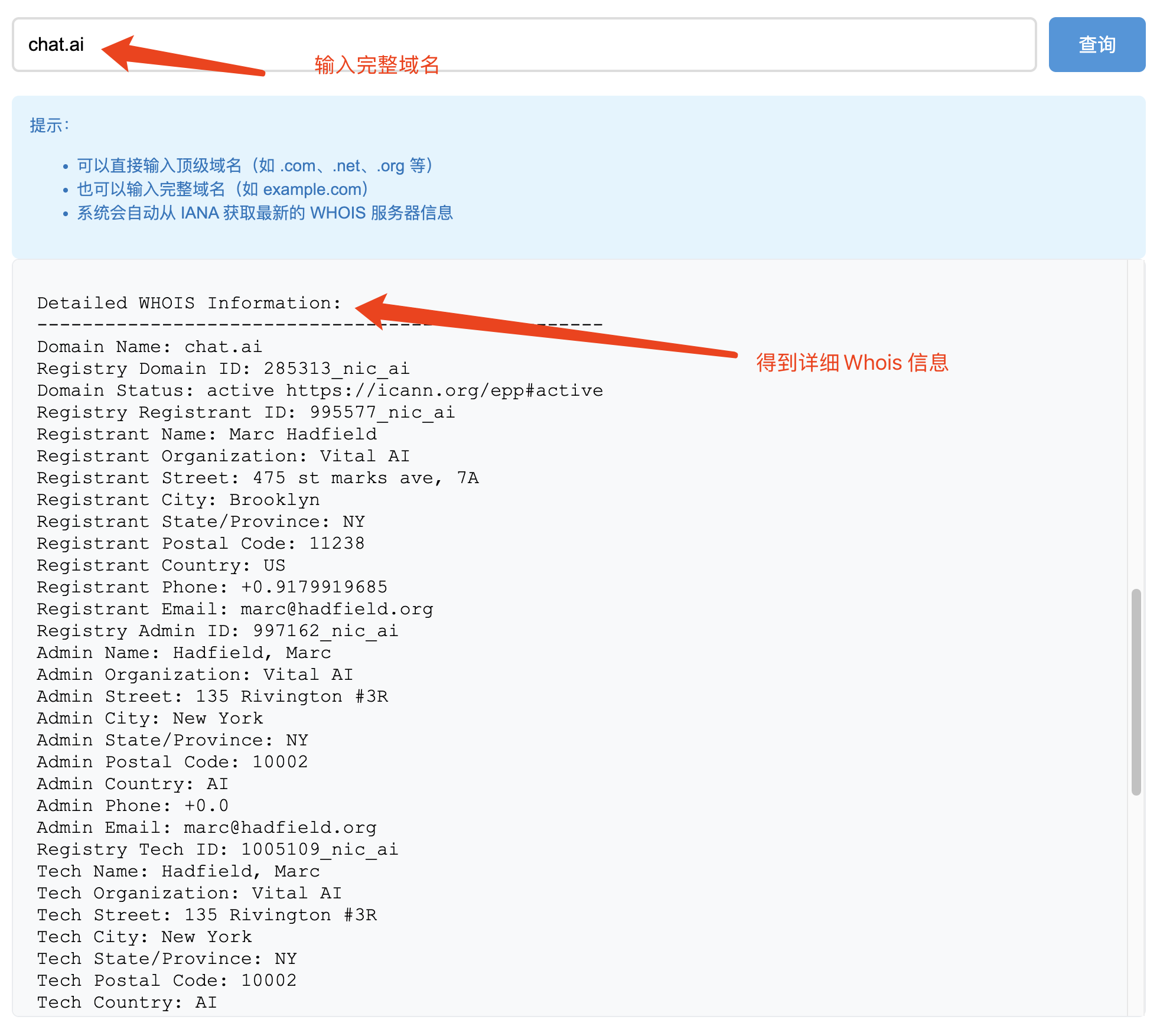Click 'Admin Phone: +0.0' line
This screenshot has height=1036, width=1160.
132,806
